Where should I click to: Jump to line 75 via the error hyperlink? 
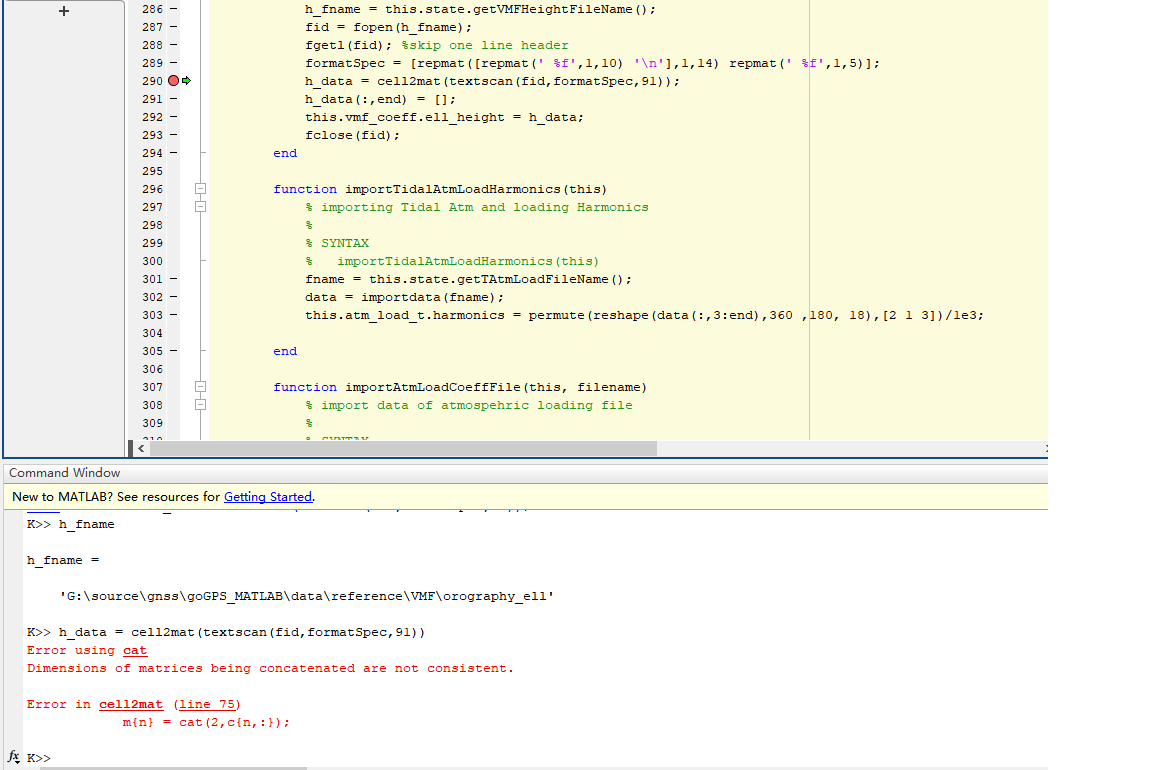point(207,704)
